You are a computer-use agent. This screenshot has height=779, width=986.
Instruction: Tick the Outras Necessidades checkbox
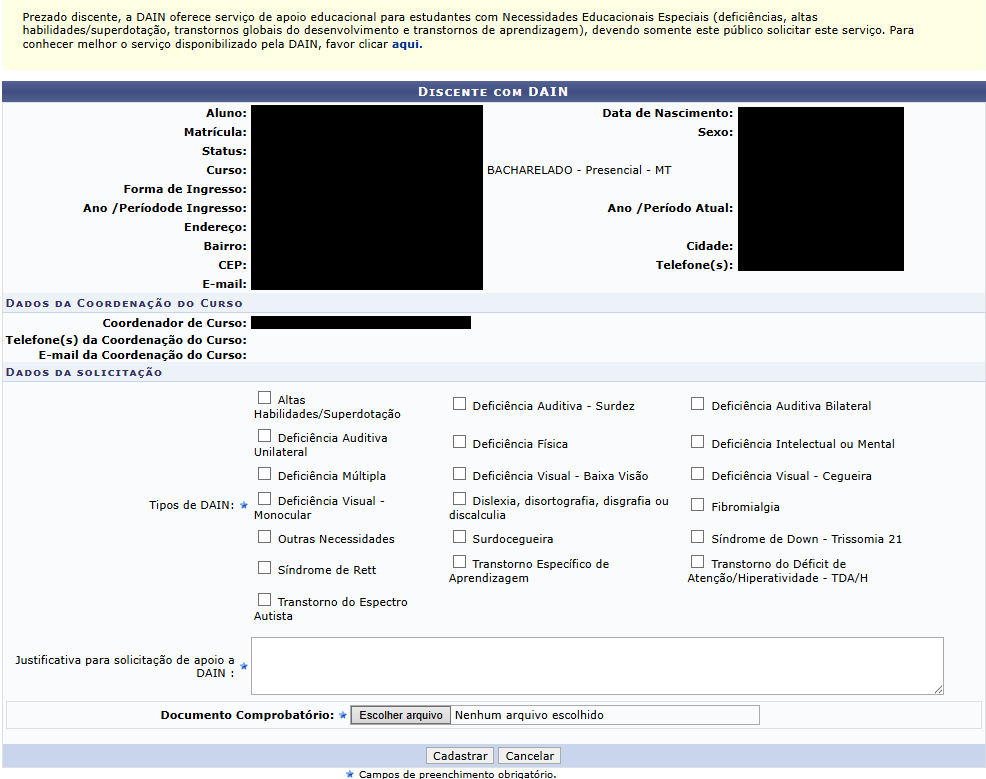click(x=264, y=537)
